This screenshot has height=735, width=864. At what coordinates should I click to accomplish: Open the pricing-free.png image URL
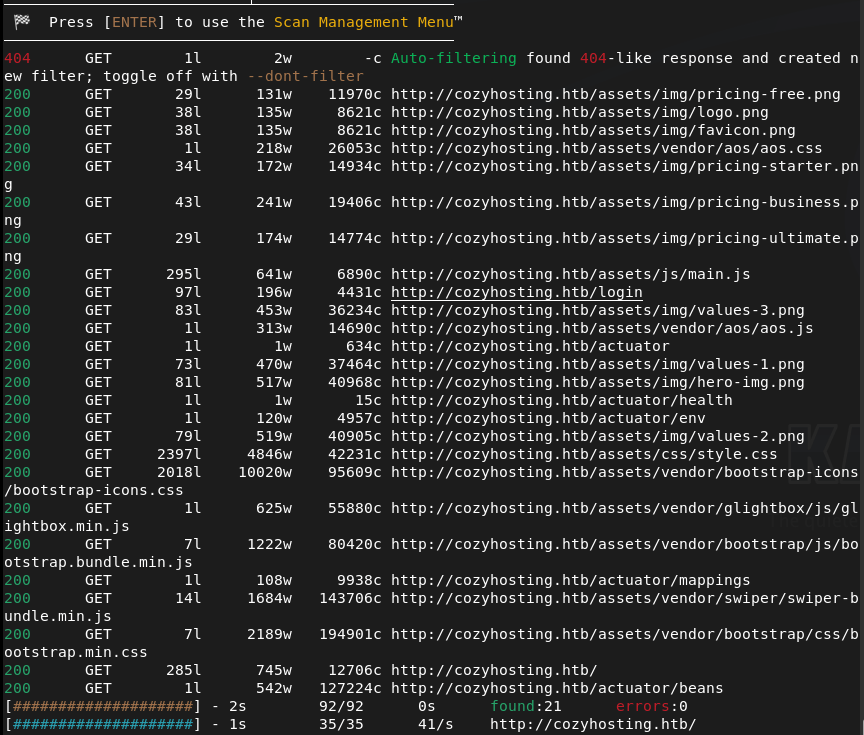pyautogui.click(x=615, y=94)
